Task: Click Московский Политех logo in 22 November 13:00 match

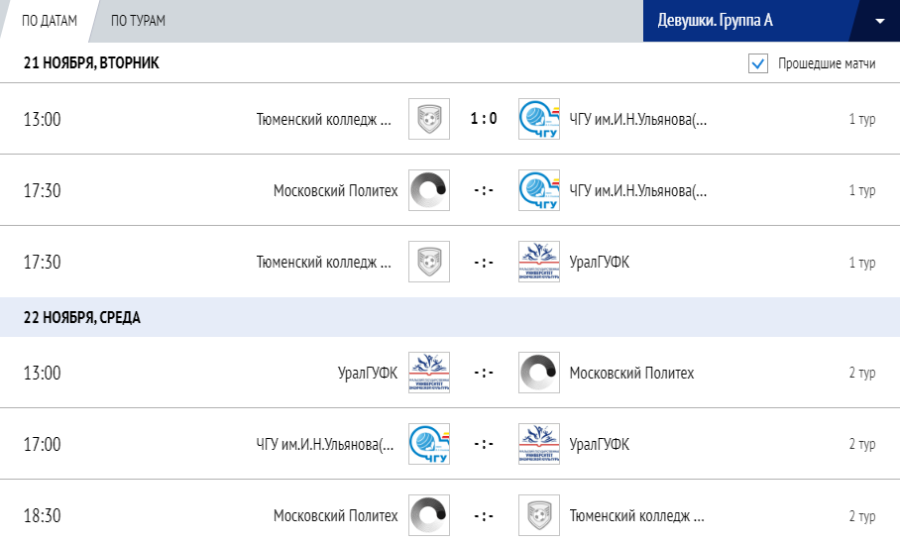Action: pyautogui.click(x=539, y=373)
